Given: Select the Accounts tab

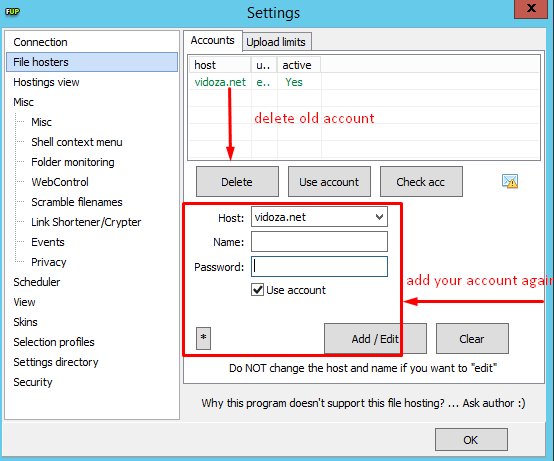Looking at the screenshot, I should click(212, 41).
